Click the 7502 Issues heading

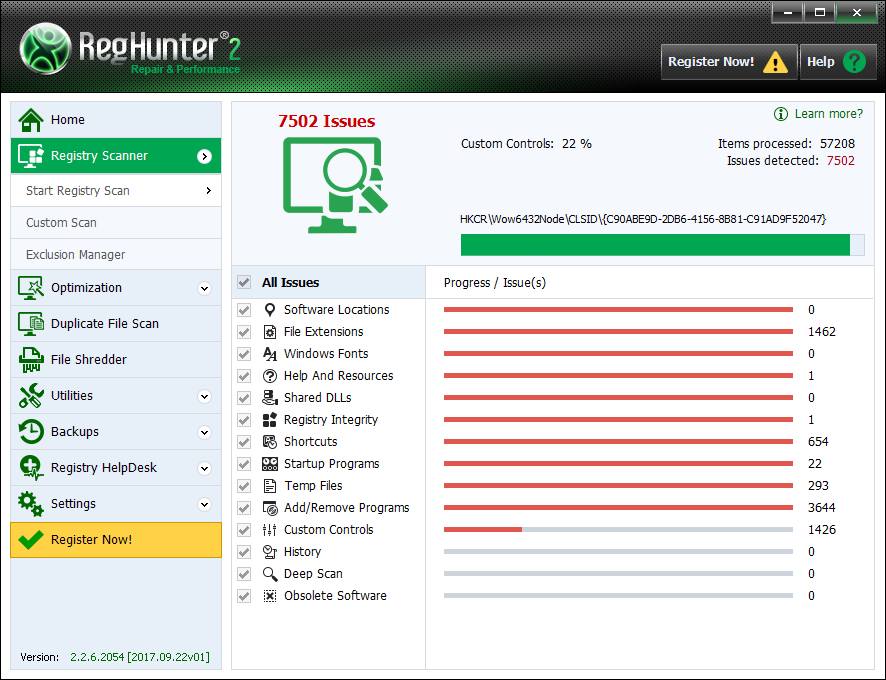[327, 121]
